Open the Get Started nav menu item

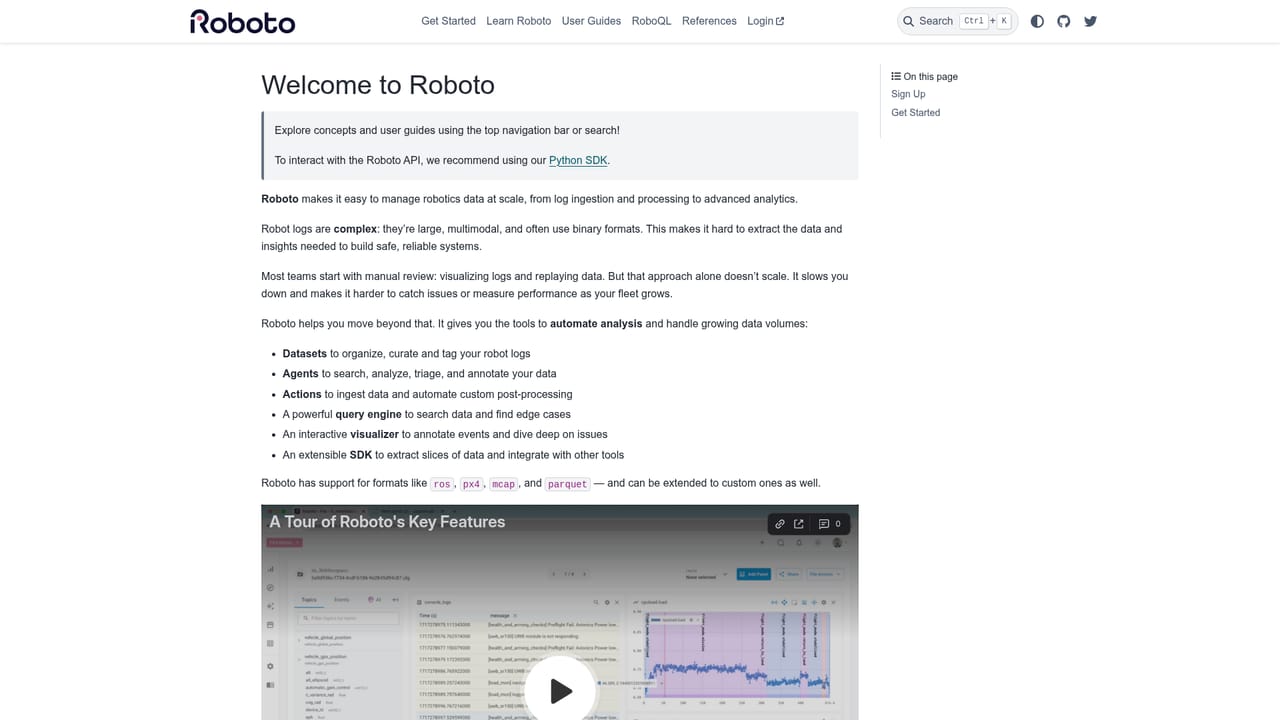pos(448,21)
